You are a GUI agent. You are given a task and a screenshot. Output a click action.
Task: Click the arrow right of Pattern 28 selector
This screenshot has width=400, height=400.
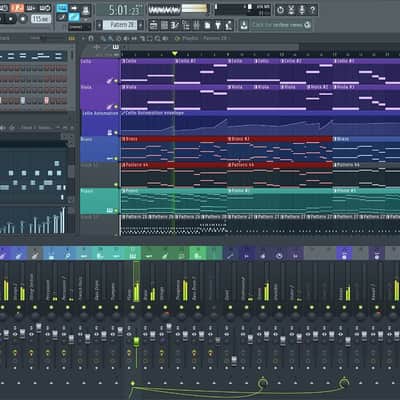coord(141,25)
